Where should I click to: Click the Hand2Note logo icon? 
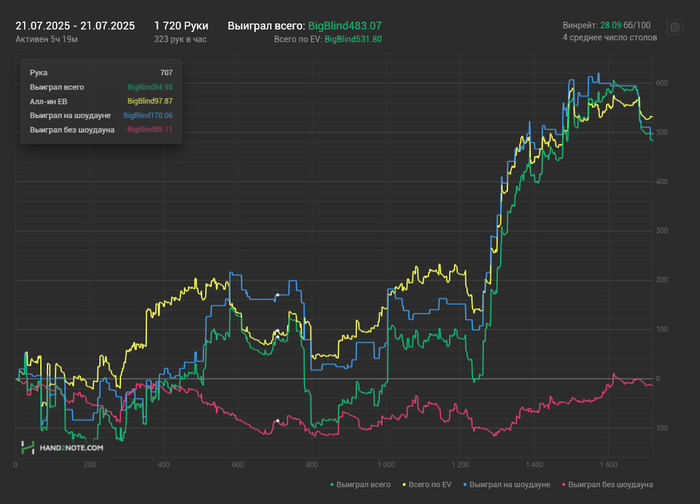[28, 447]
